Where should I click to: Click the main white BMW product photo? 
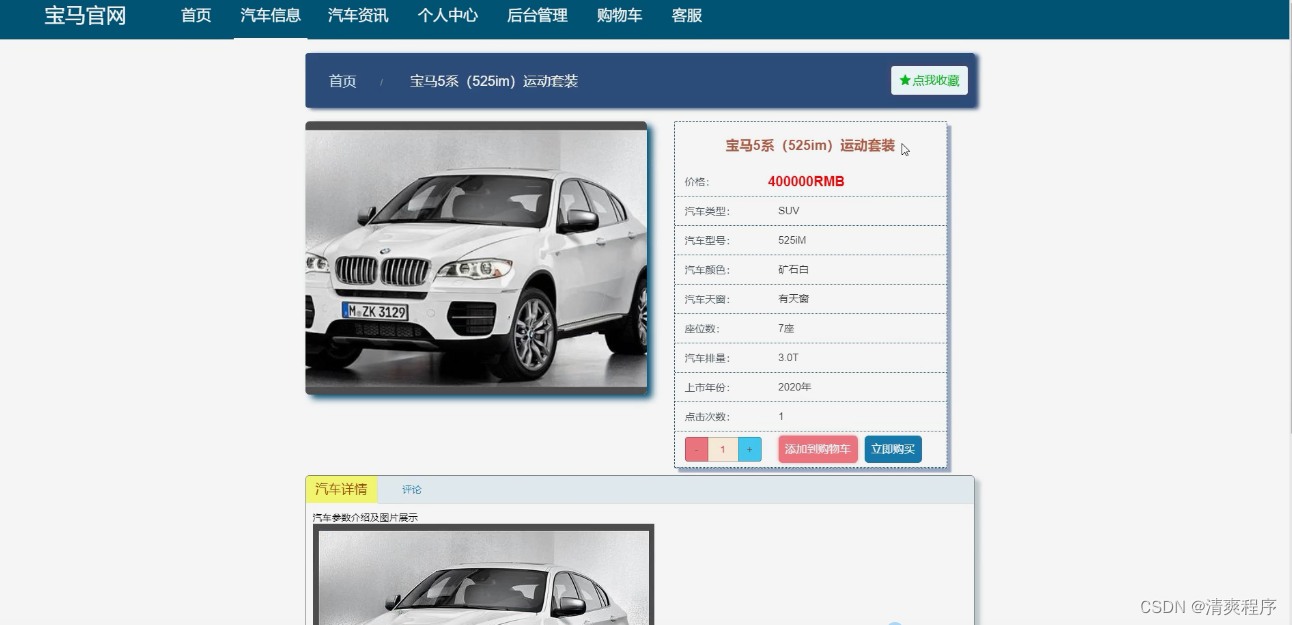tap(477, 259)
